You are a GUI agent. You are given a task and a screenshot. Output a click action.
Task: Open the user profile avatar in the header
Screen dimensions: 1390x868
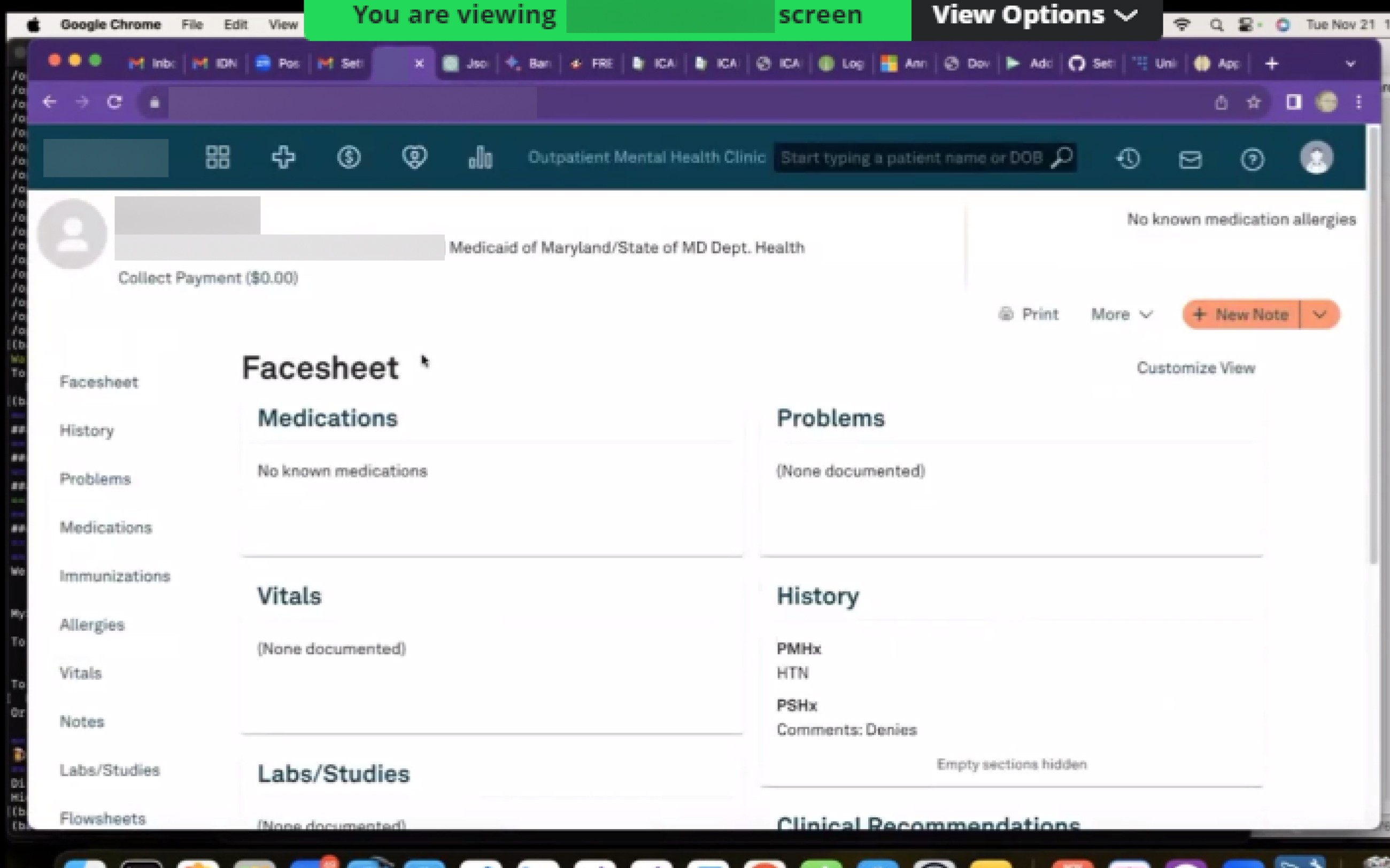pos(1316,157)
